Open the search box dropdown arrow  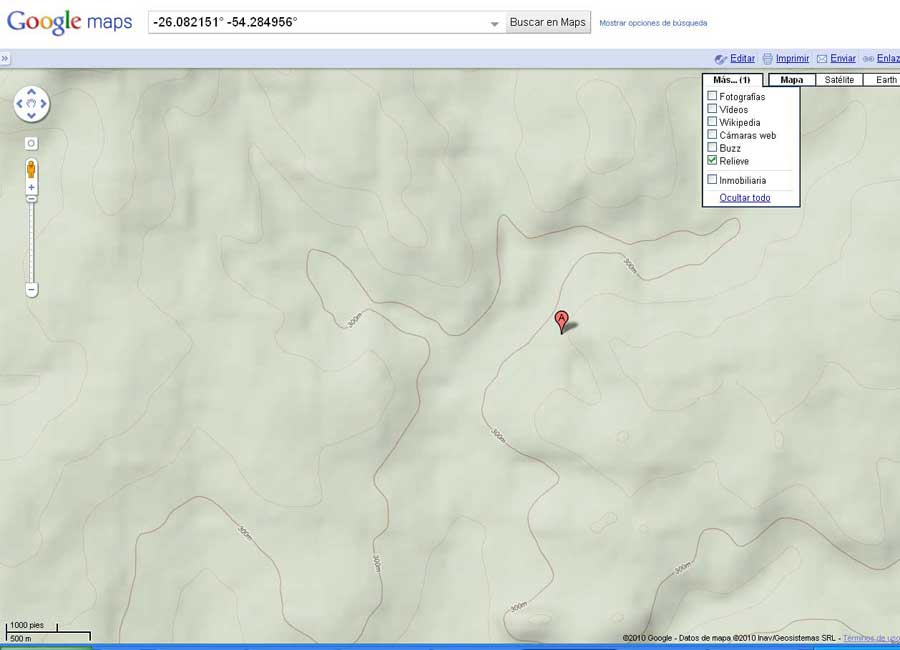pos(494,23)
